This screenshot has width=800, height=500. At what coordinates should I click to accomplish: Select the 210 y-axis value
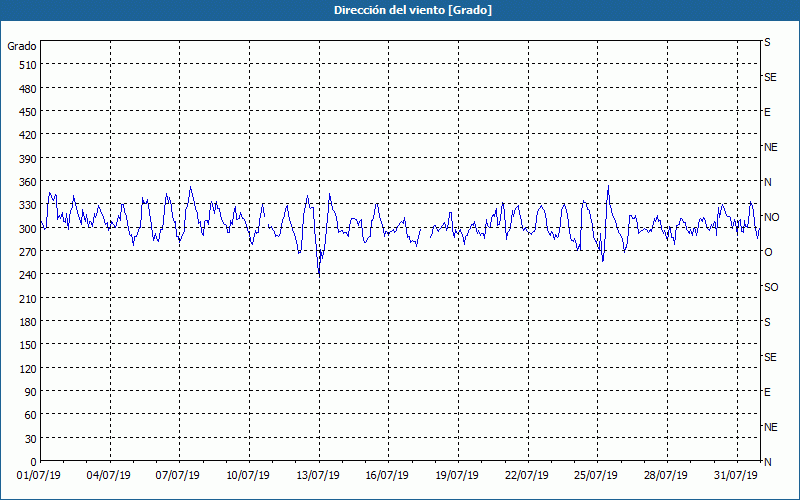tap(28, 298)
